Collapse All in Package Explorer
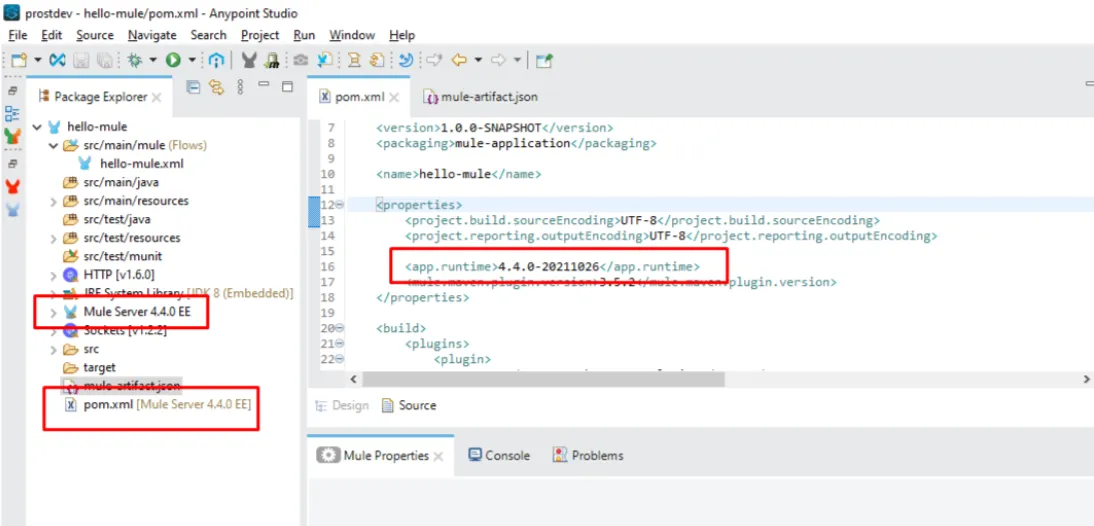The width and height of the screenshot is (1094, 526). pos(193,87)
